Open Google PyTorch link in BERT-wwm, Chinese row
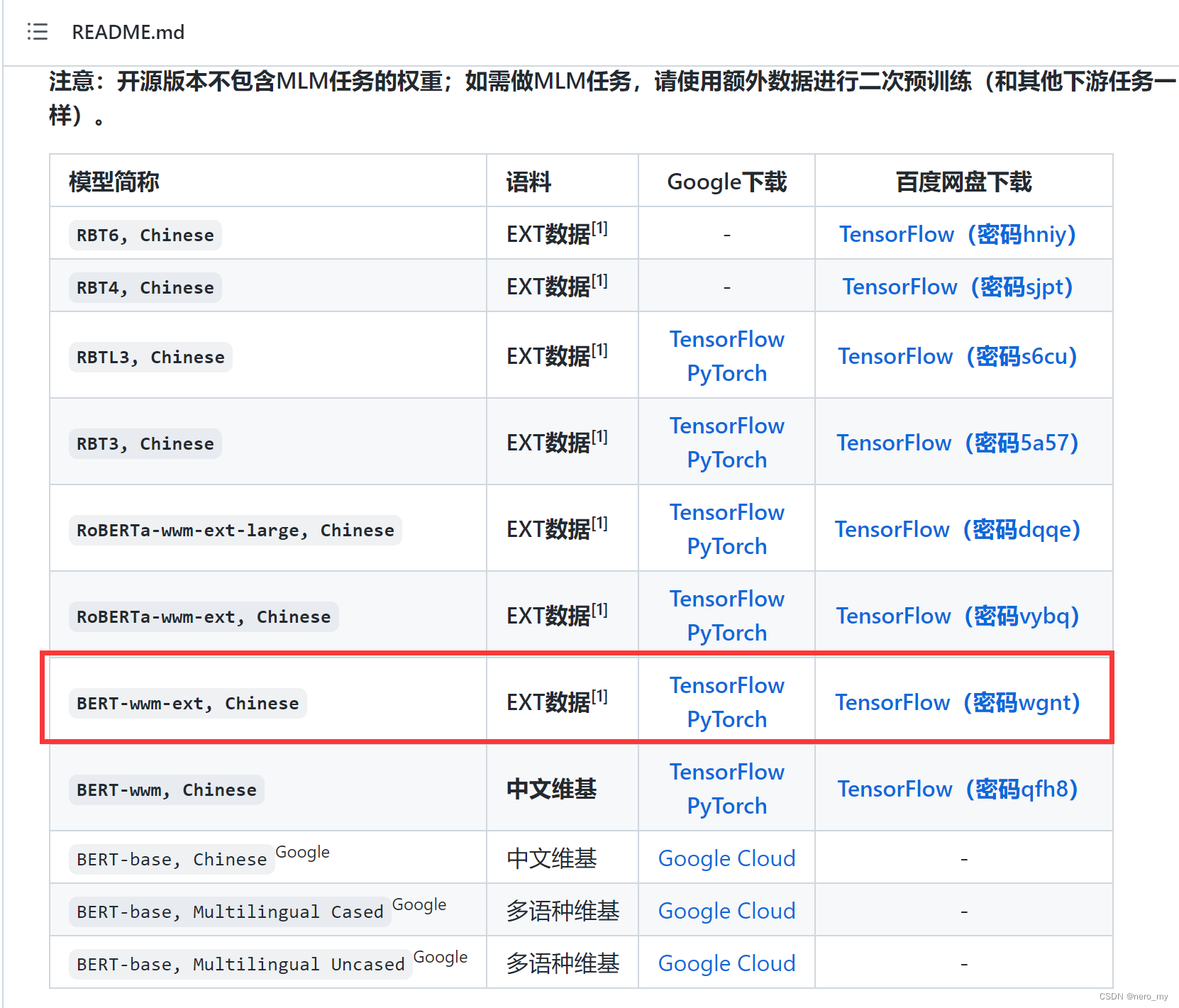The image size is (1179, 1008). coord(727,806)
